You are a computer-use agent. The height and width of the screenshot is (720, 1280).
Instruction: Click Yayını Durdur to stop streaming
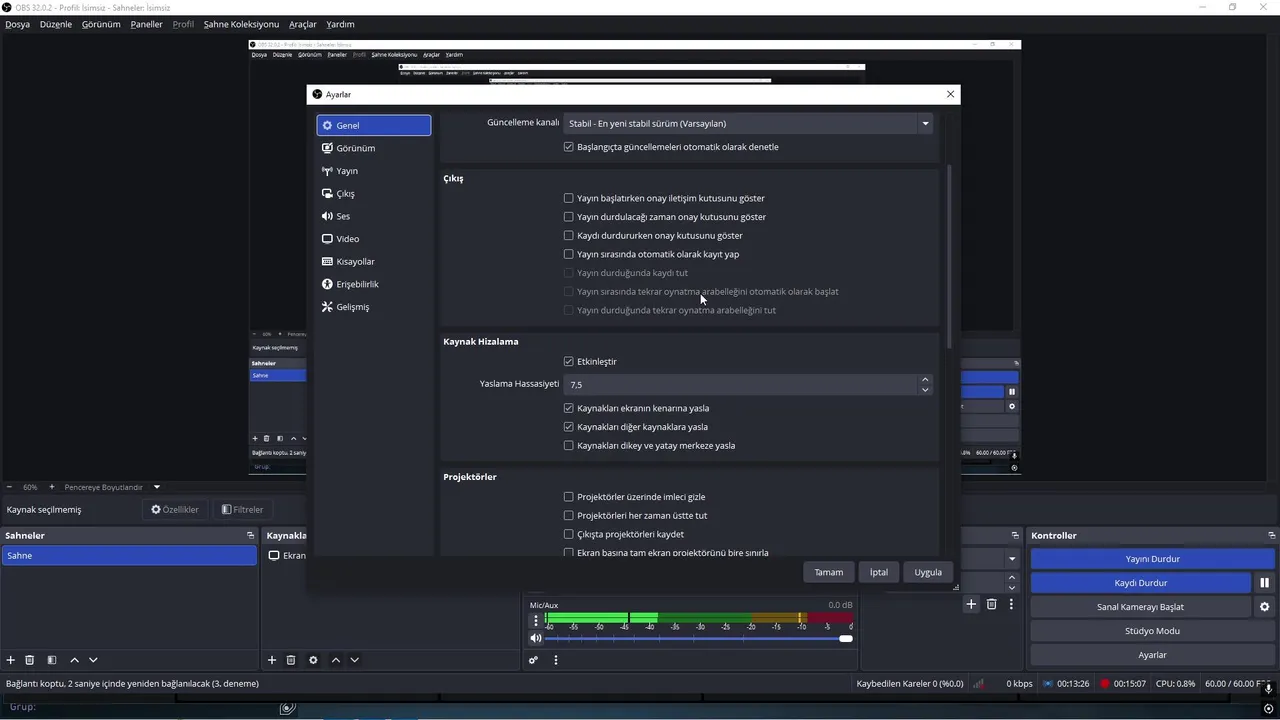1152,559
